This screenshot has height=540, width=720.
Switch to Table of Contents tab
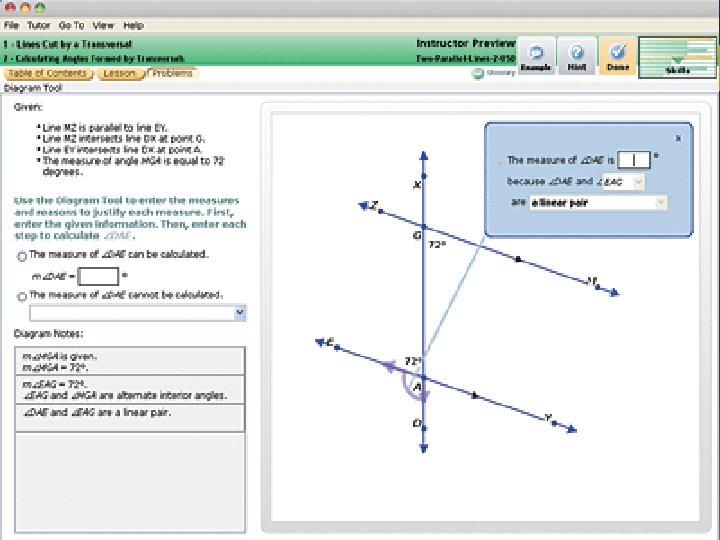pyautogui.click(x=48, y=73)
